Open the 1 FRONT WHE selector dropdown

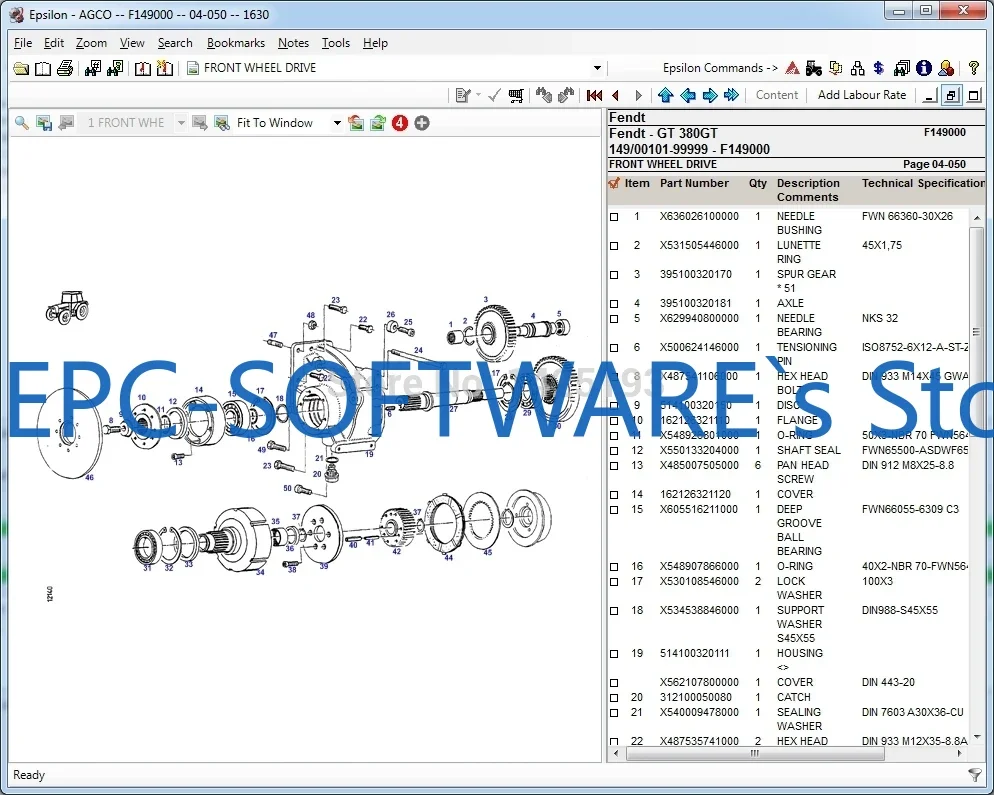click(180, 122)
